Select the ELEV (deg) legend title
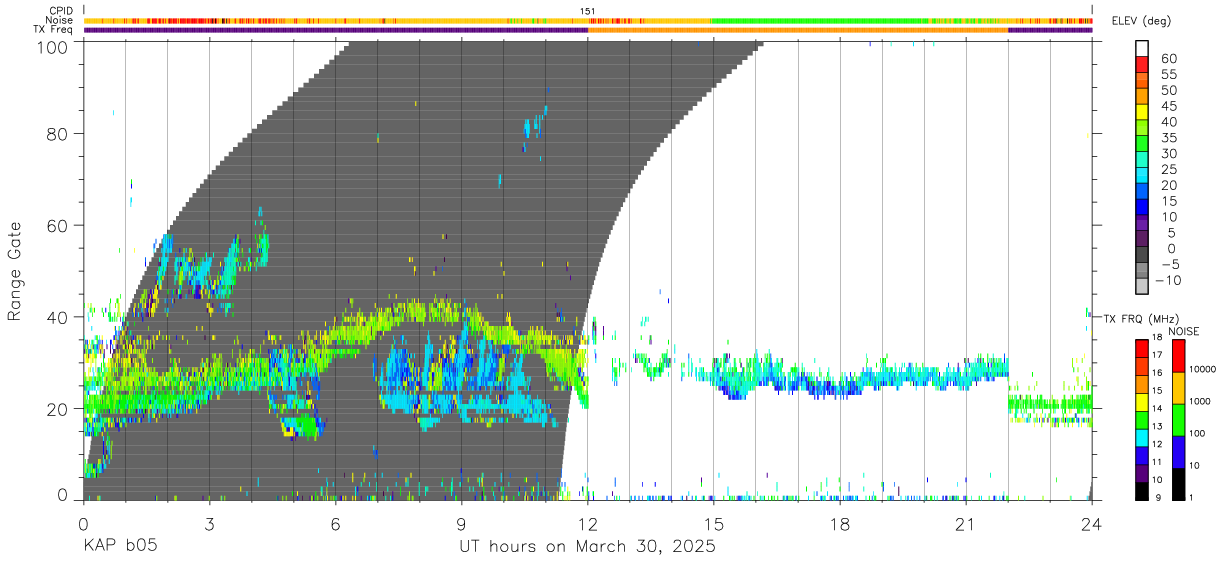1228x567 pixels. click(1141, 23)
